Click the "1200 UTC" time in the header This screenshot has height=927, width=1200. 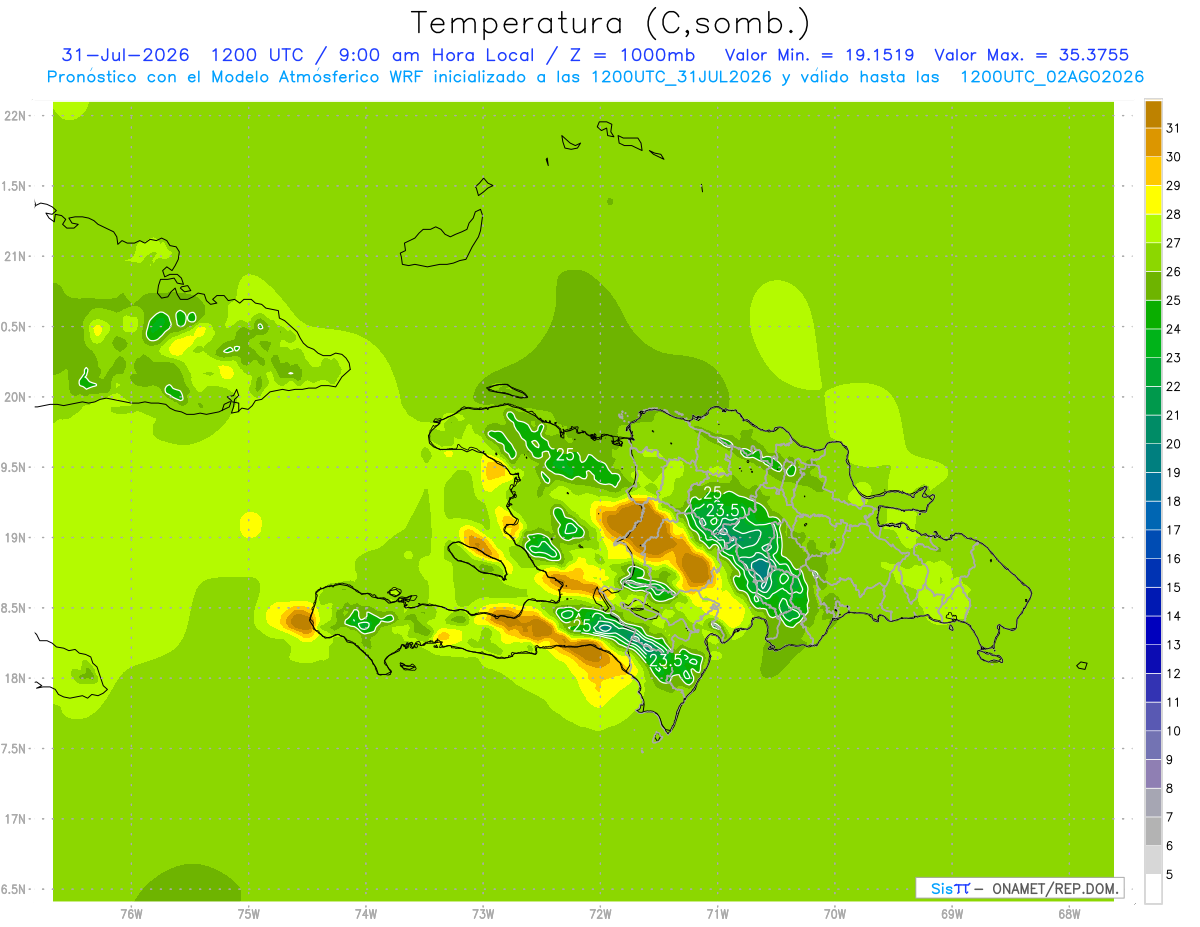click(x=260, y=55)
